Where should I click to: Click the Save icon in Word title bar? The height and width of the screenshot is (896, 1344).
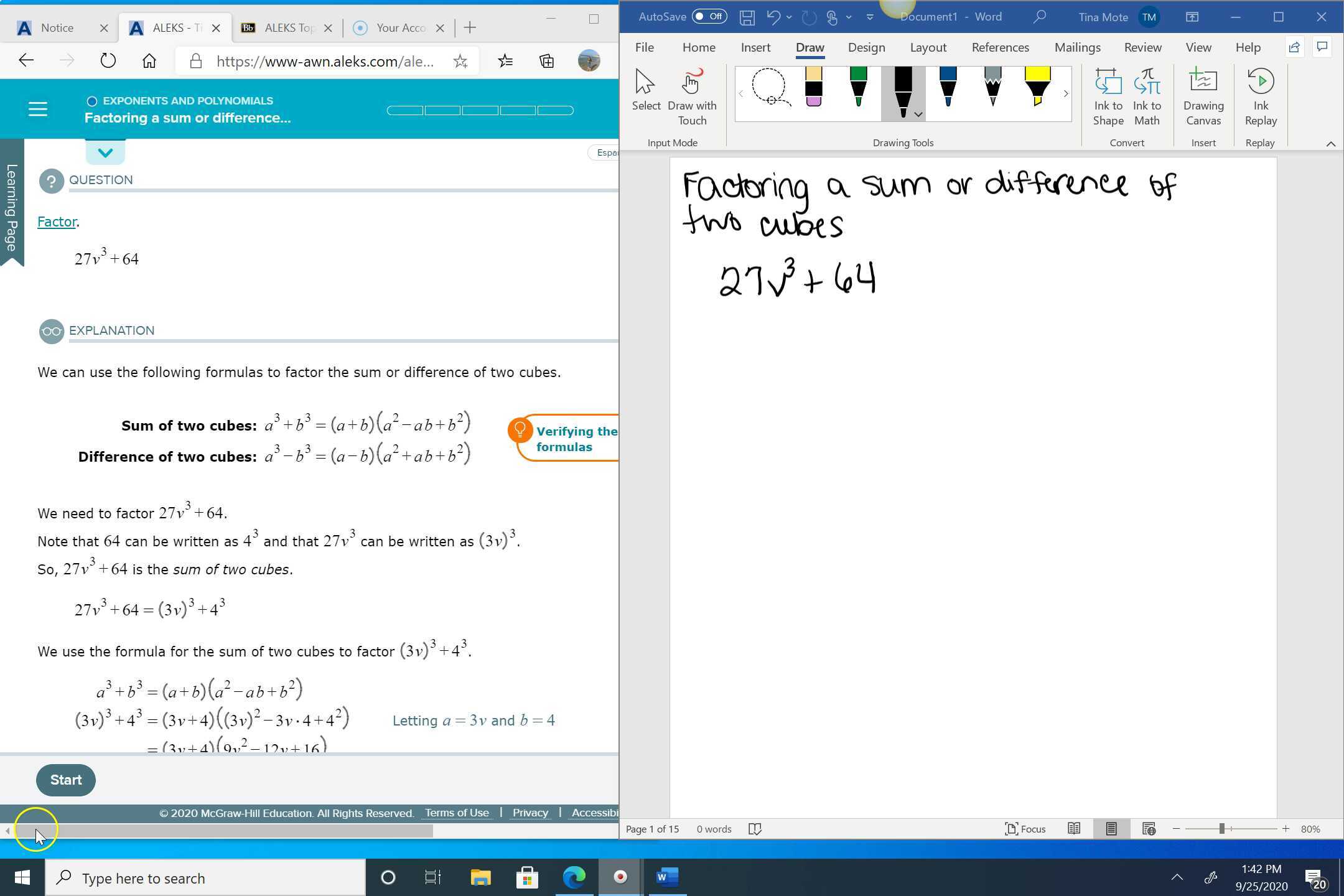click(747, 17)
